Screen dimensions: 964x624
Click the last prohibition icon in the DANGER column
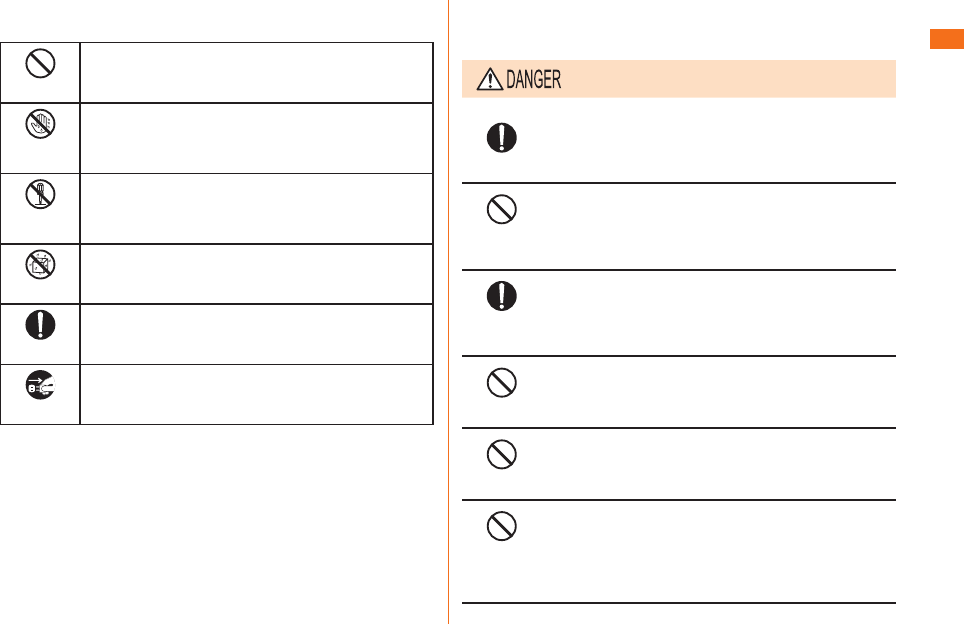(x=502, y=526)
